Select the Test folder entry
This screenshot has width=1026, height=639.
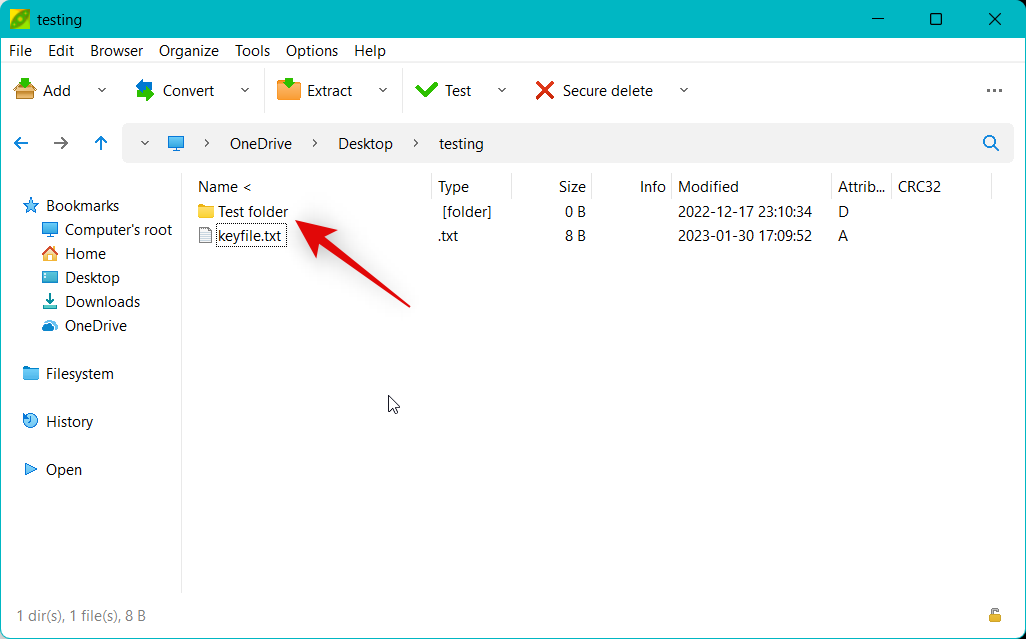point(253,212)
